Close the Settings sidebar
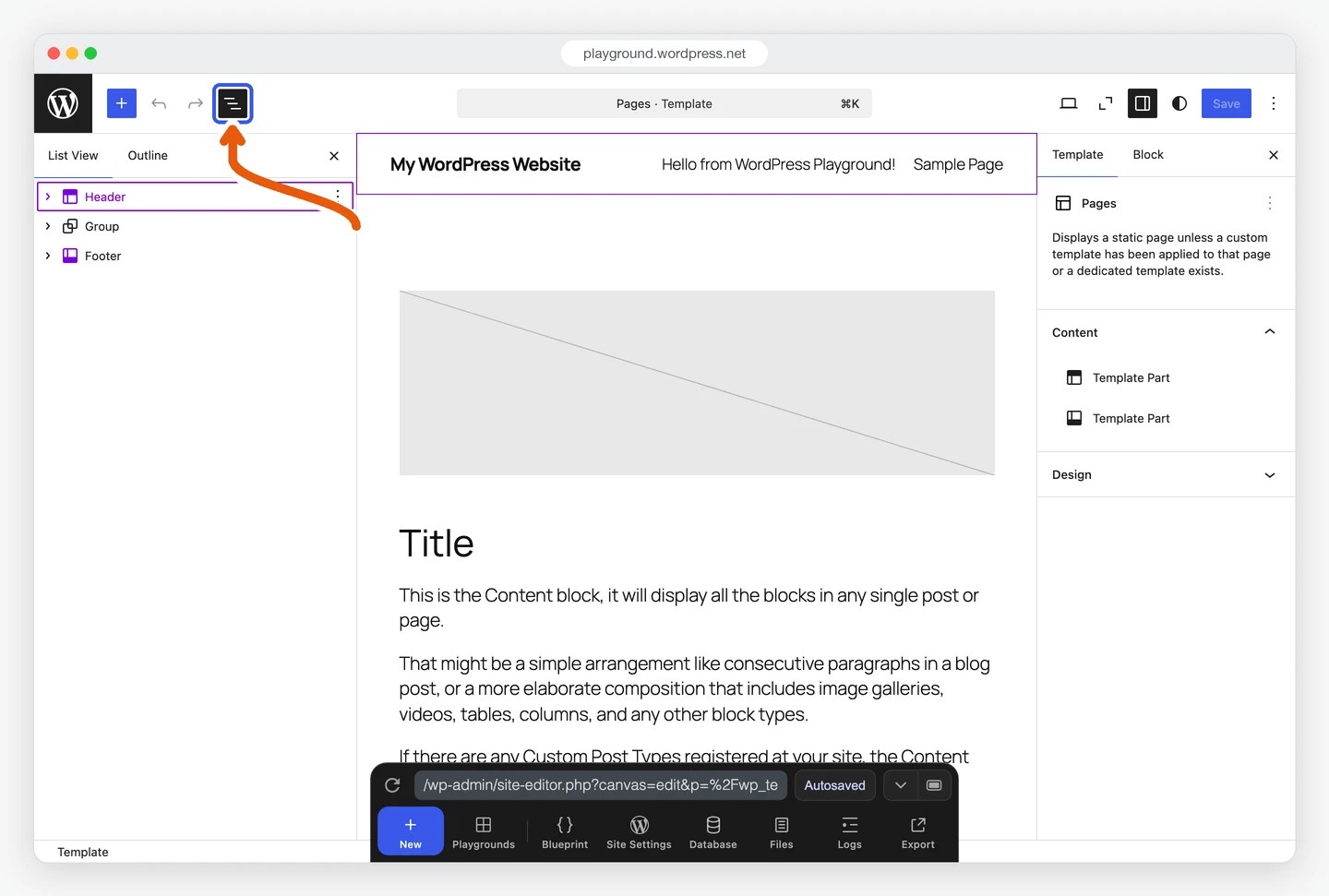1329x896 pixels. 1274,155
